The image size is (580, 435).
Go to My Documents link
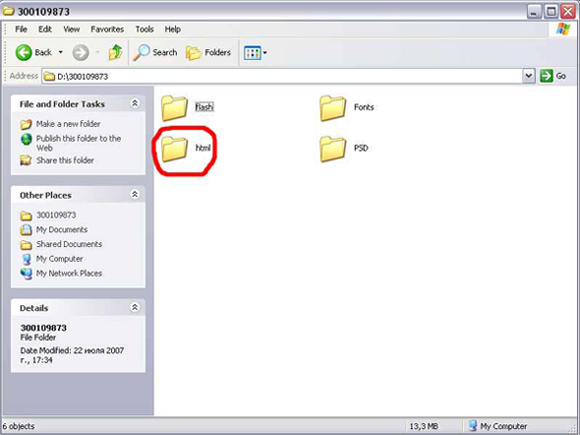[62, 230]
